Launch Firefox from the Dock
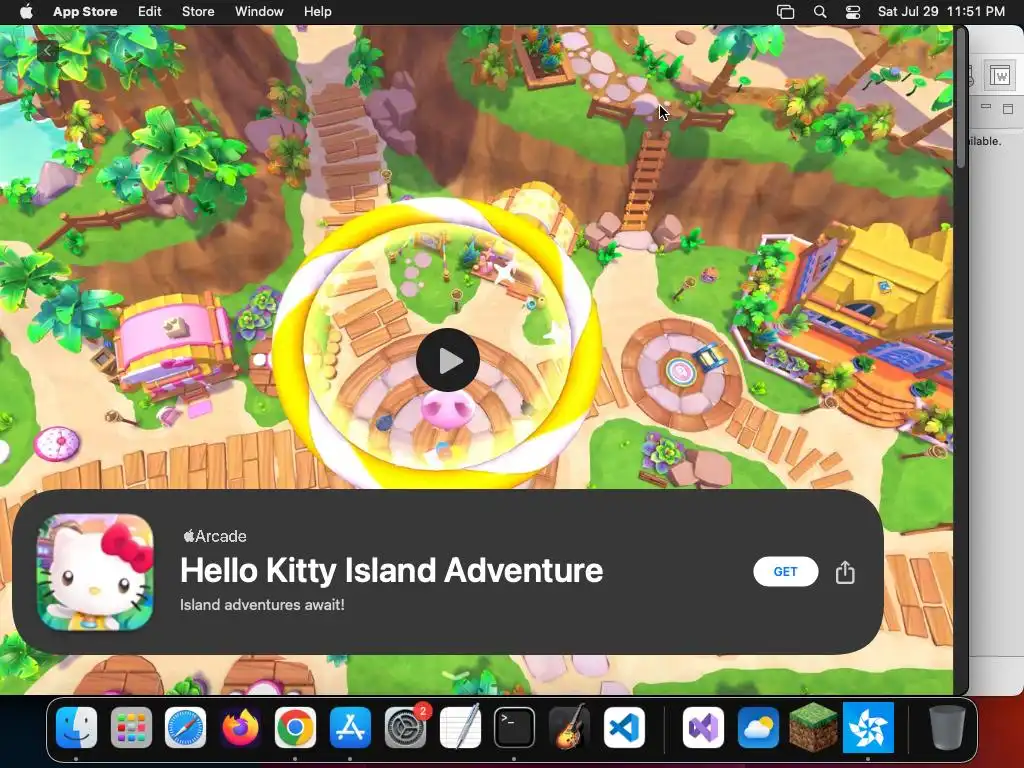This screenshot has height=768, width=1024. point(240,728)
